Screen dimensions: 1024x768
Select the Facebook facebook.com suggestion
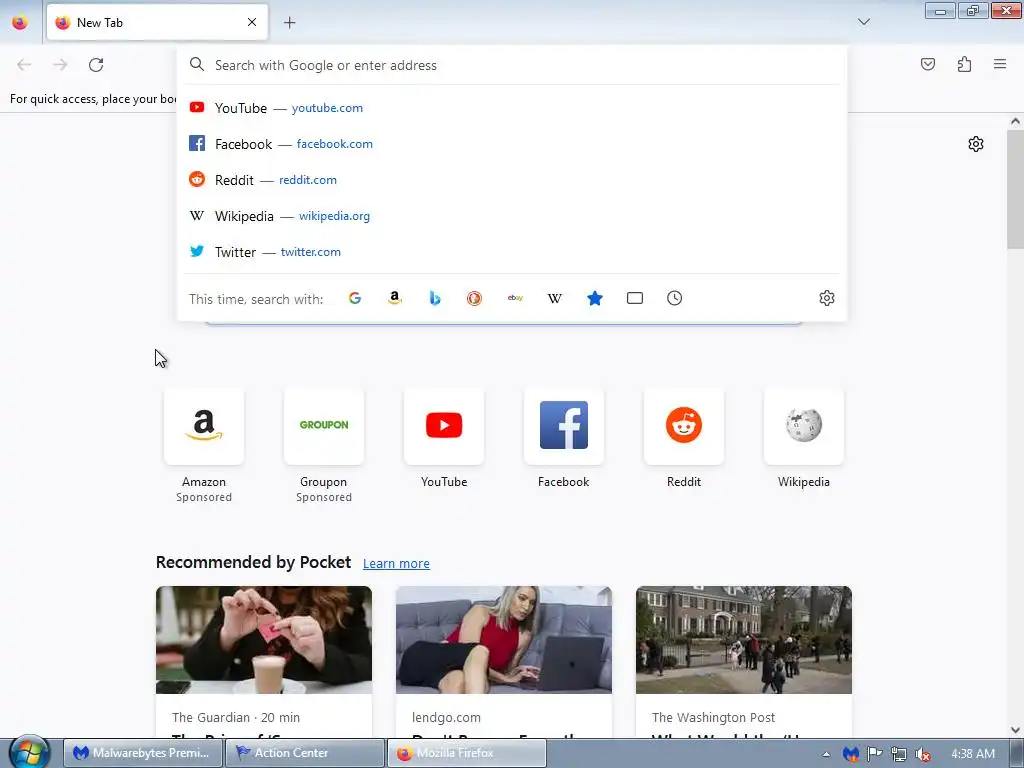(512, 144)
